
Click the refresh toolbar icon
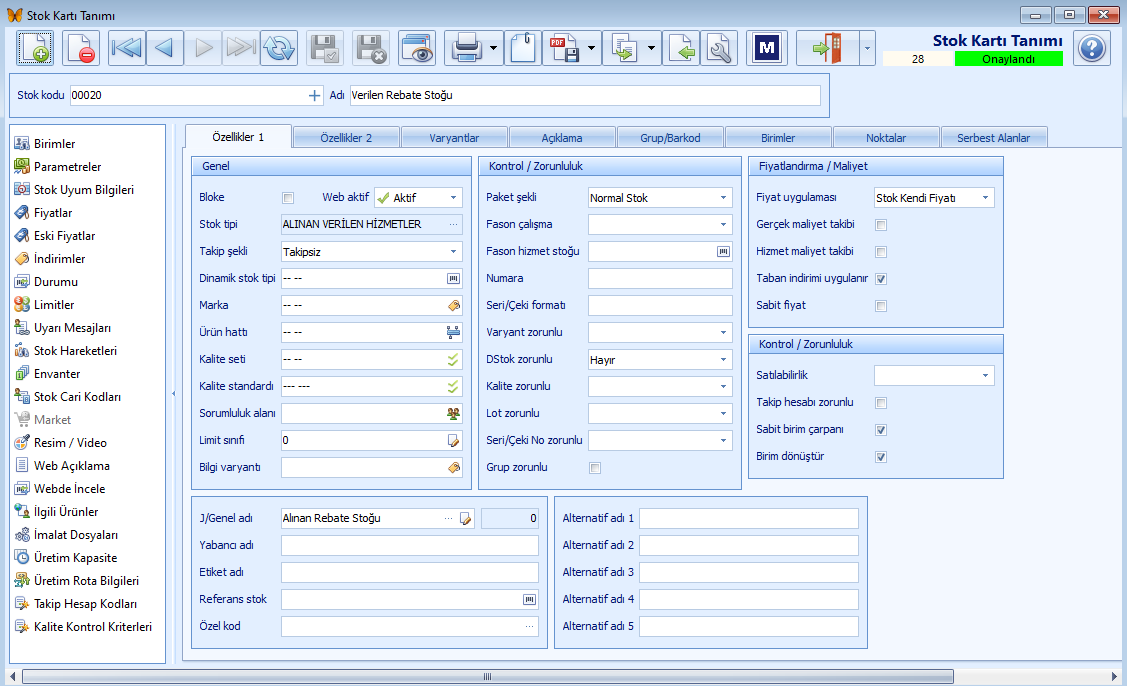coord(279,48)
